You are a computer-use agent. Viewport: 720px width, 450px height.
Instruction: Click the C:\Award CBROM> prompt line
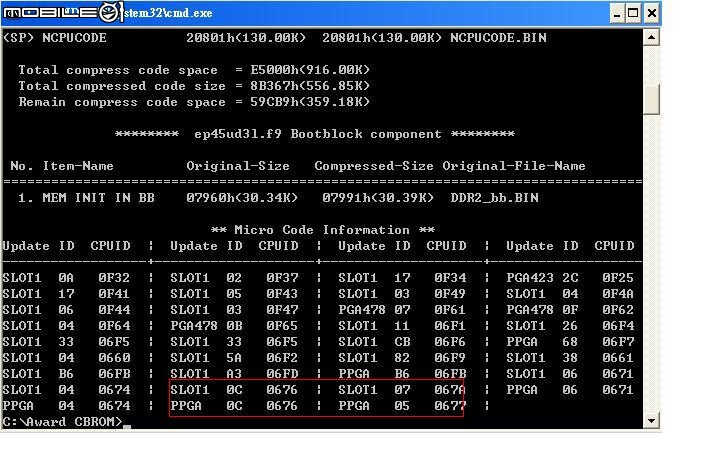pyautogui.click(x=63, y=422)
